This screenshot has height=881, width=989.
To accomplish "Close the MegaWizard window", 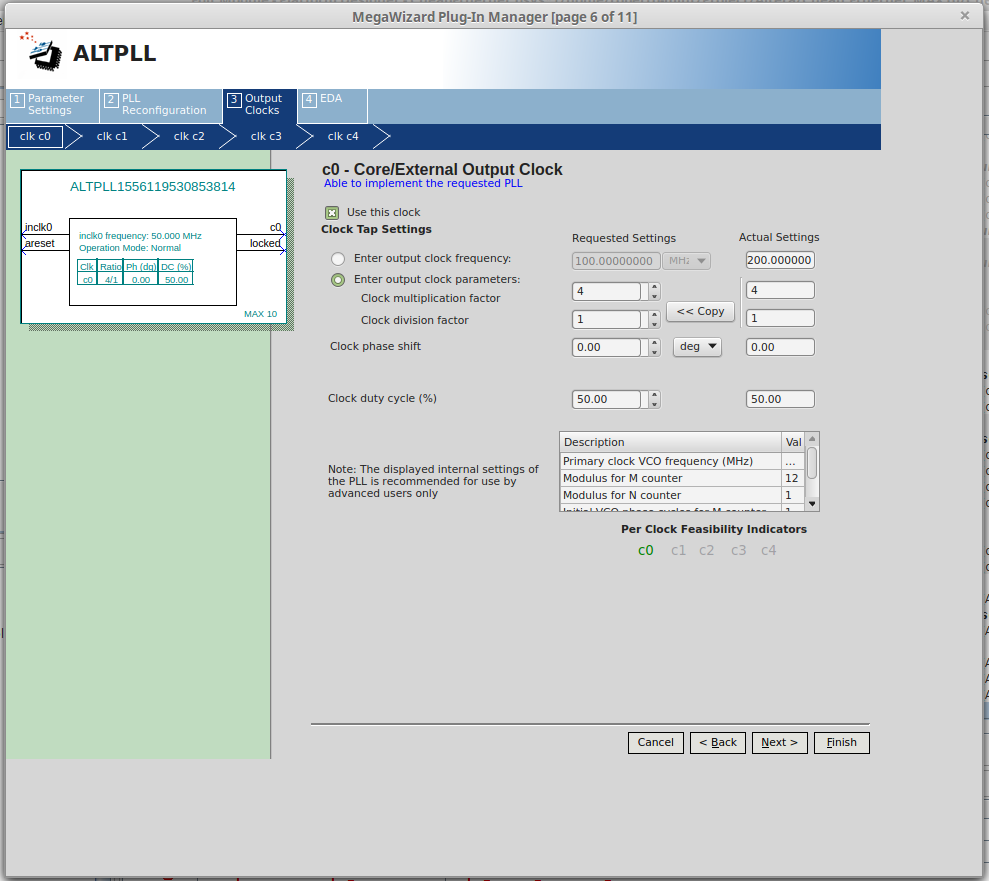I will (x=964, y=15).
